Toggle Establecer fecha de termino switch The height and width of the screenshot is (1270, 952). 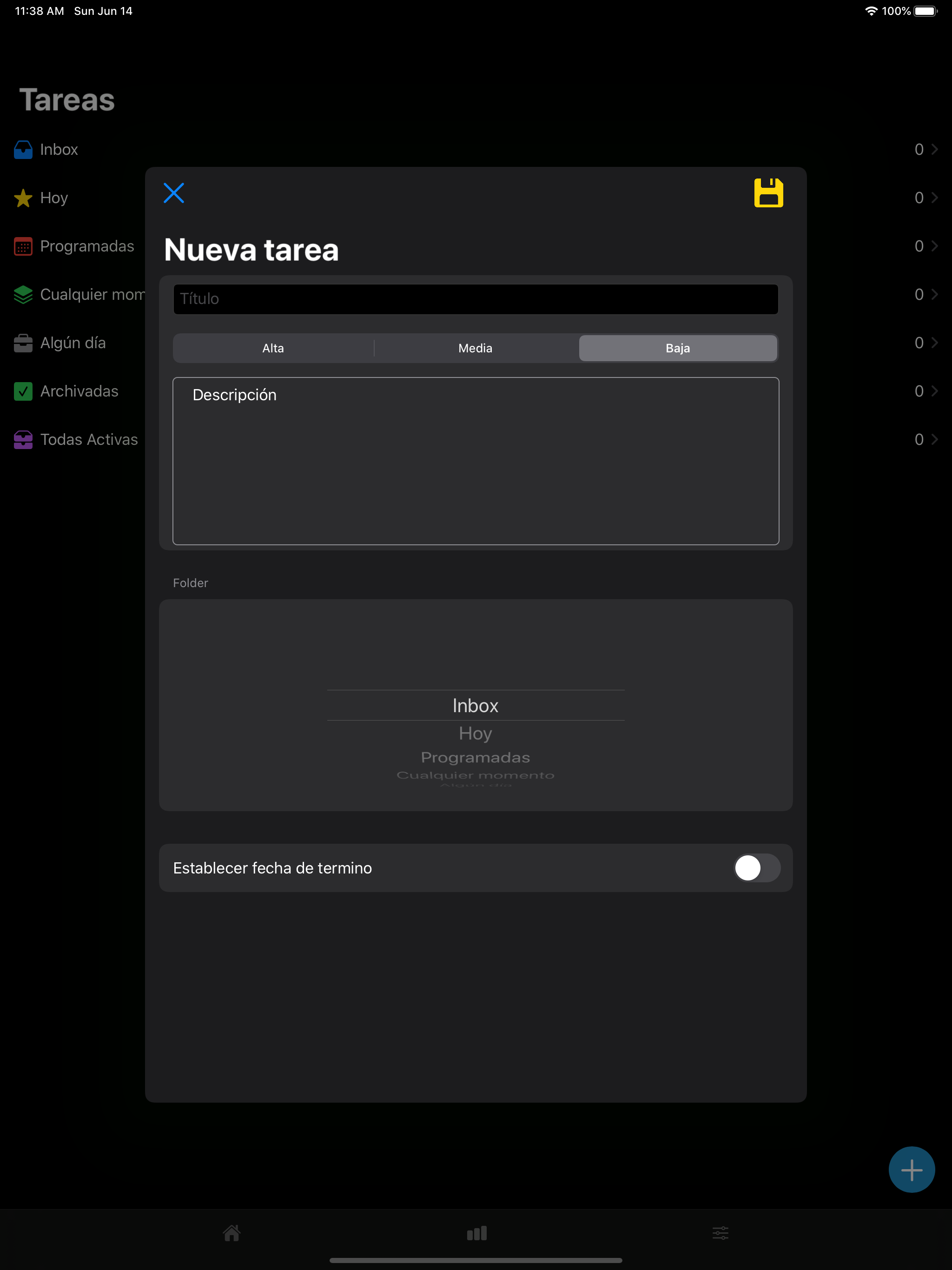point(757,867)
